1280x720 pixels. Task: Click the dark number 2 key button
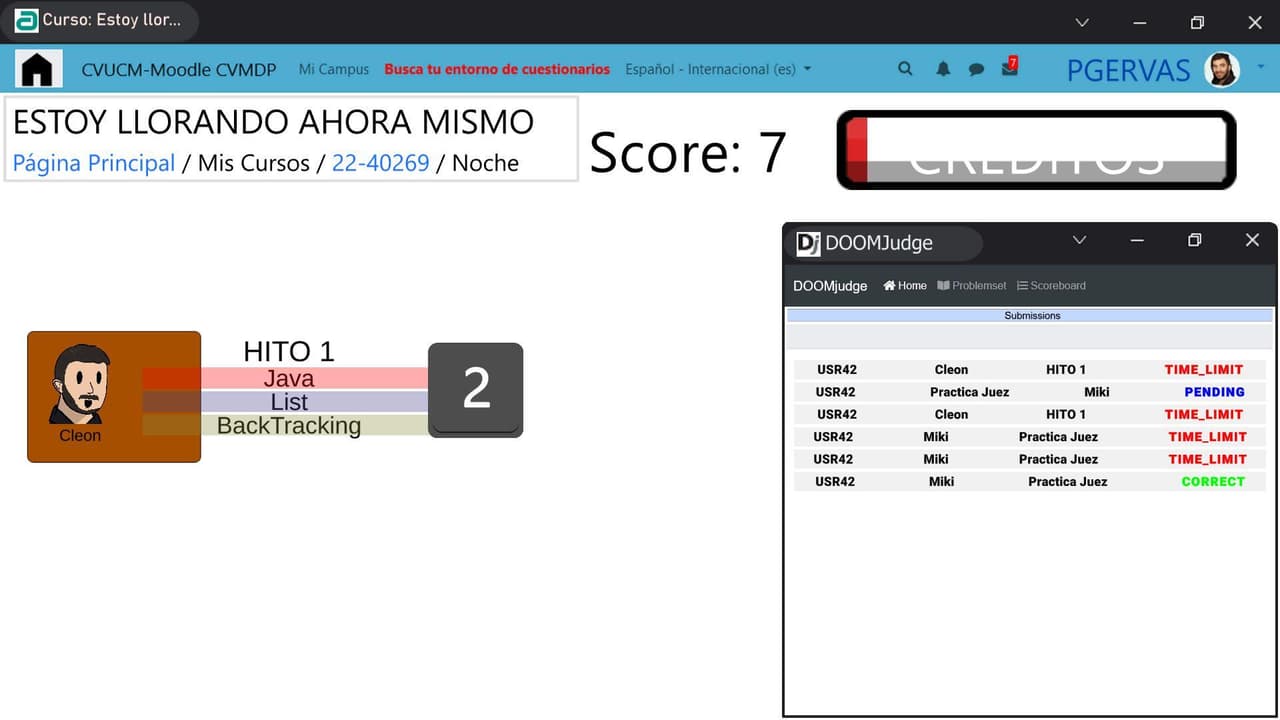(x=476, y=390)
